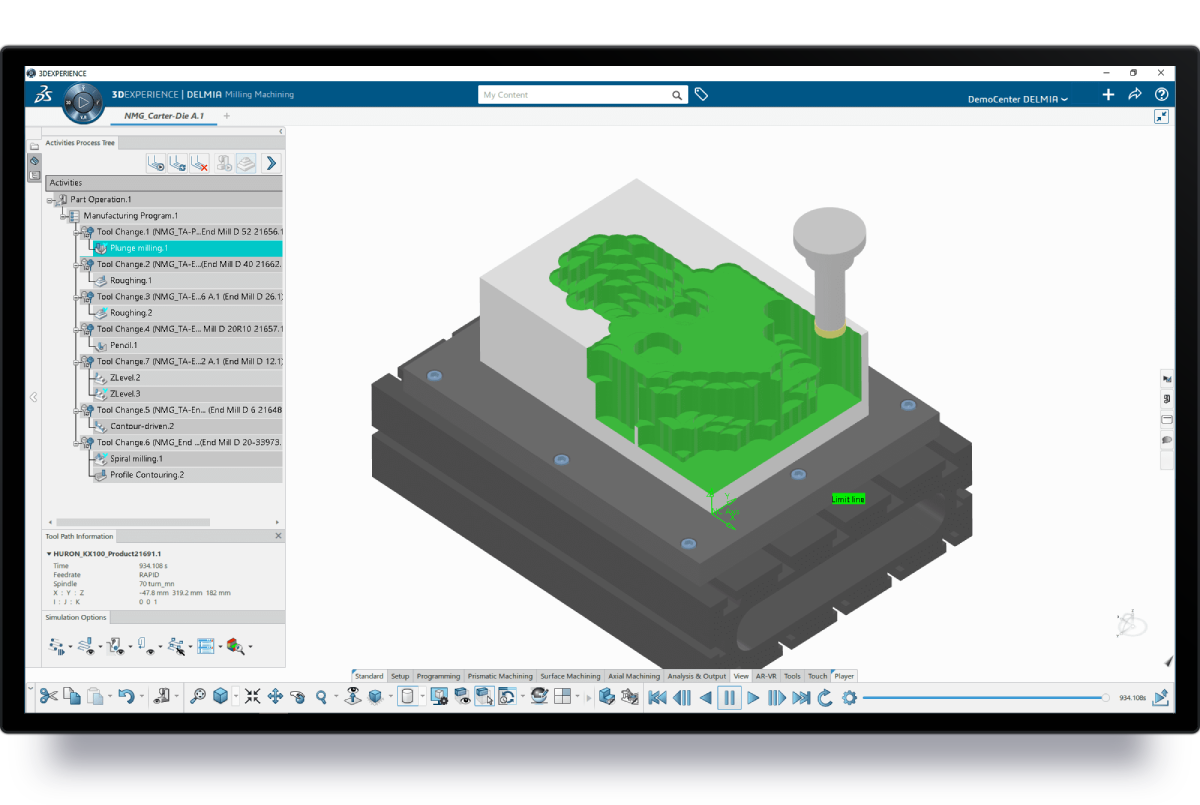The width and height of the screenshot is (1200, 805).
Task: Collapse the Tool Change.1 node
Action: point(77,232)
